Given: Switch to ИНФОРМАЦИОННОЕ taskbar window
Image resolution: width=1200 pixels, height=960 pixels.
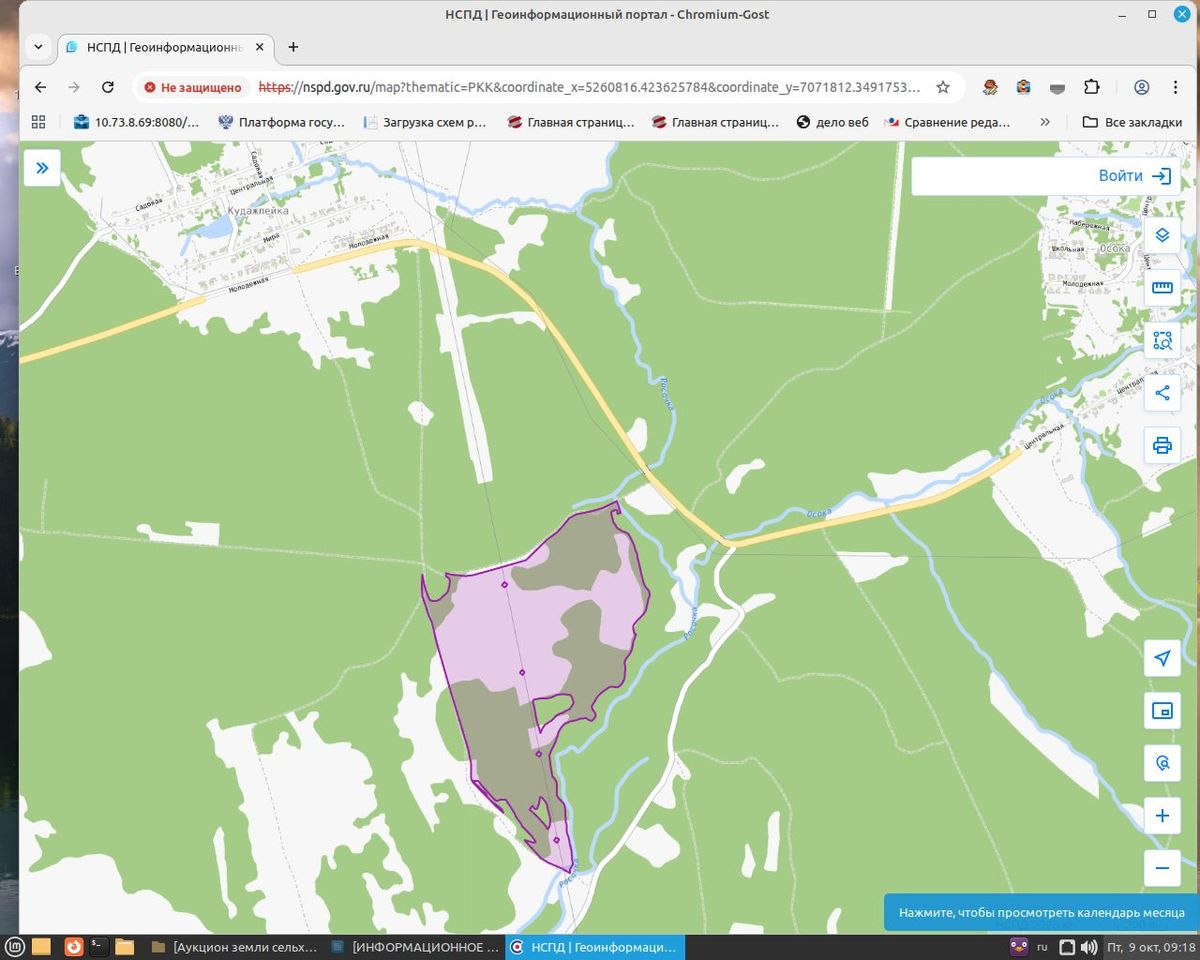Looking at the screenshot, I should pos(415,946).
